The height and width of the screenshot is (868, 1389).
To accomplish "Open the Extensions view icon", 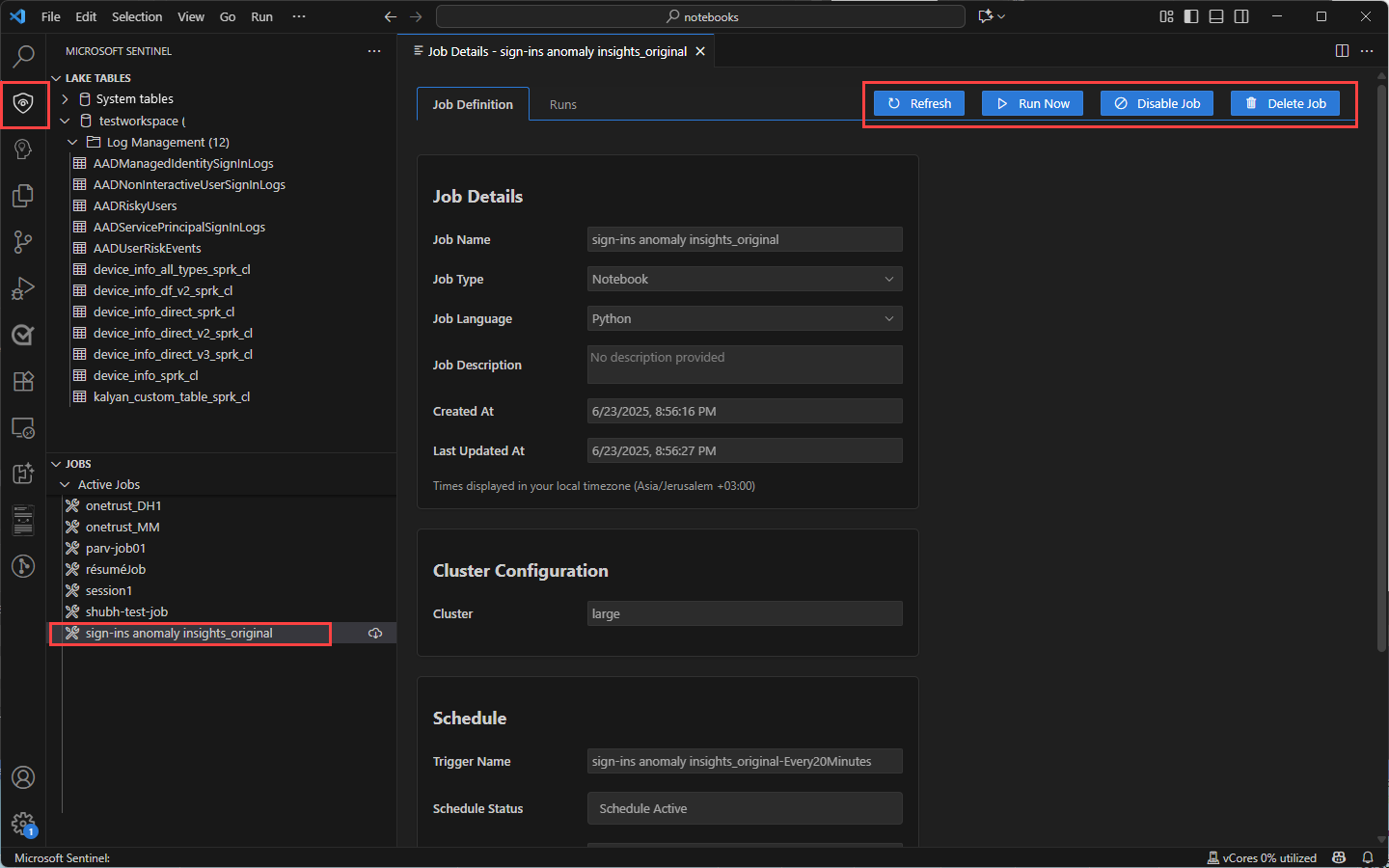I will pyautogui.click(x=24, y=381).
